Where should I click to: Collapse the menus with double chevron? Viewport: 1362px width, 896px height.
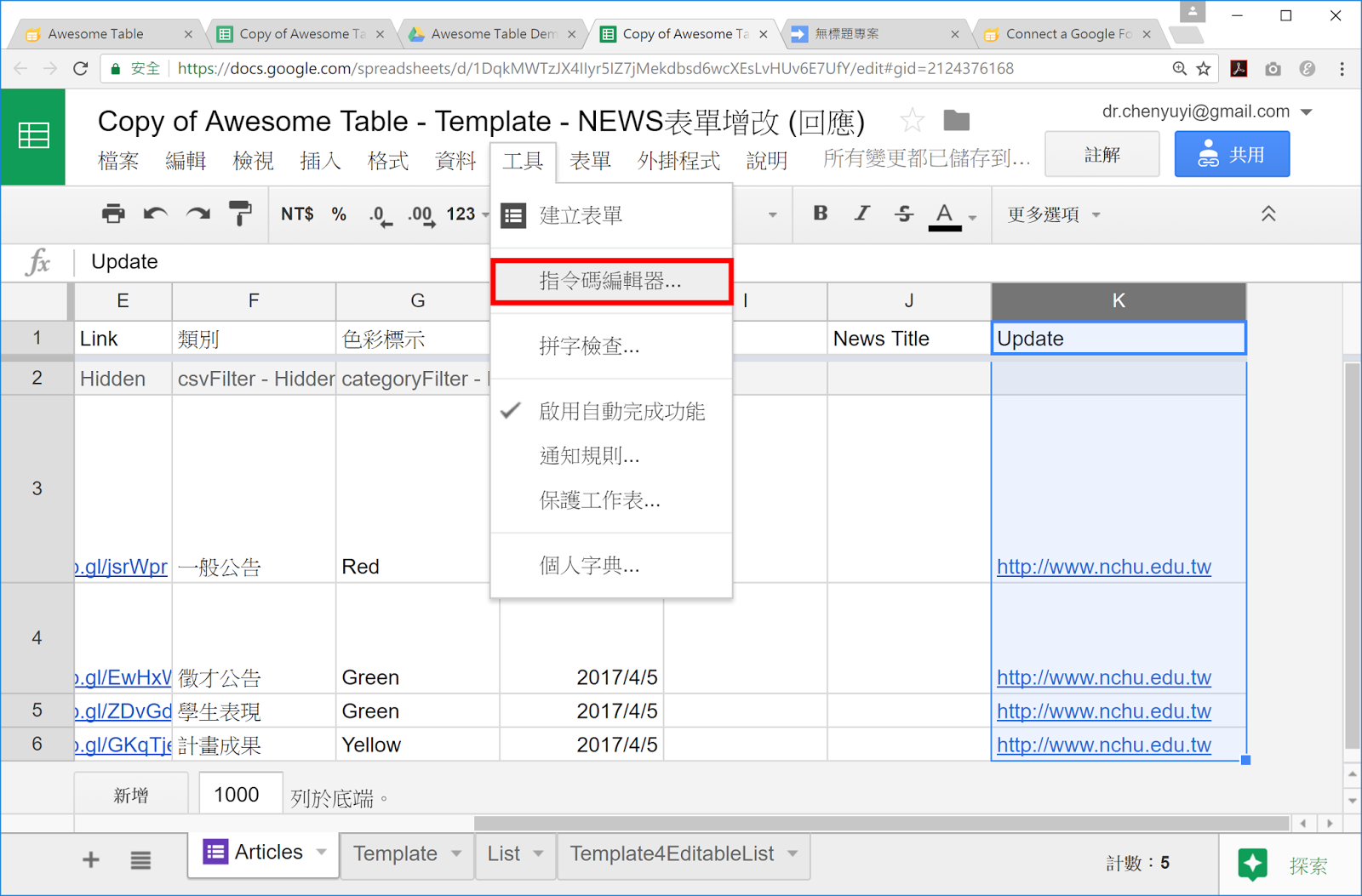click(x=1268, y=214)
